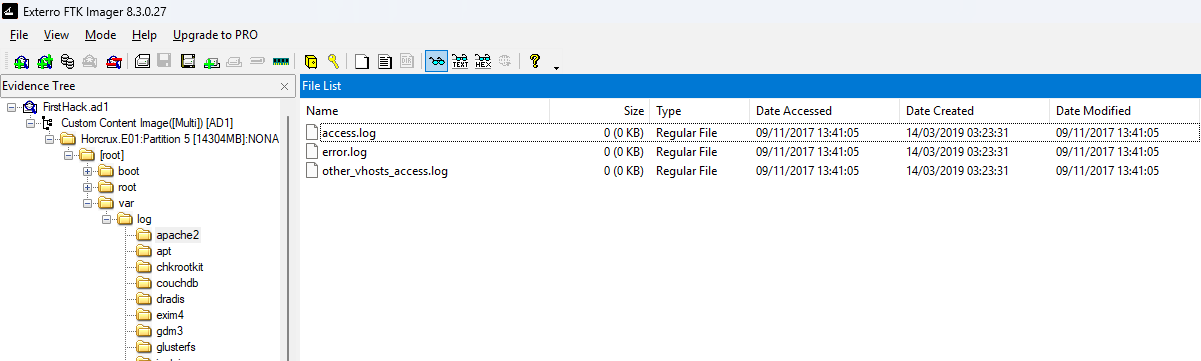
Task: Collapse the var folder node
Action: (x=87, y=203)
